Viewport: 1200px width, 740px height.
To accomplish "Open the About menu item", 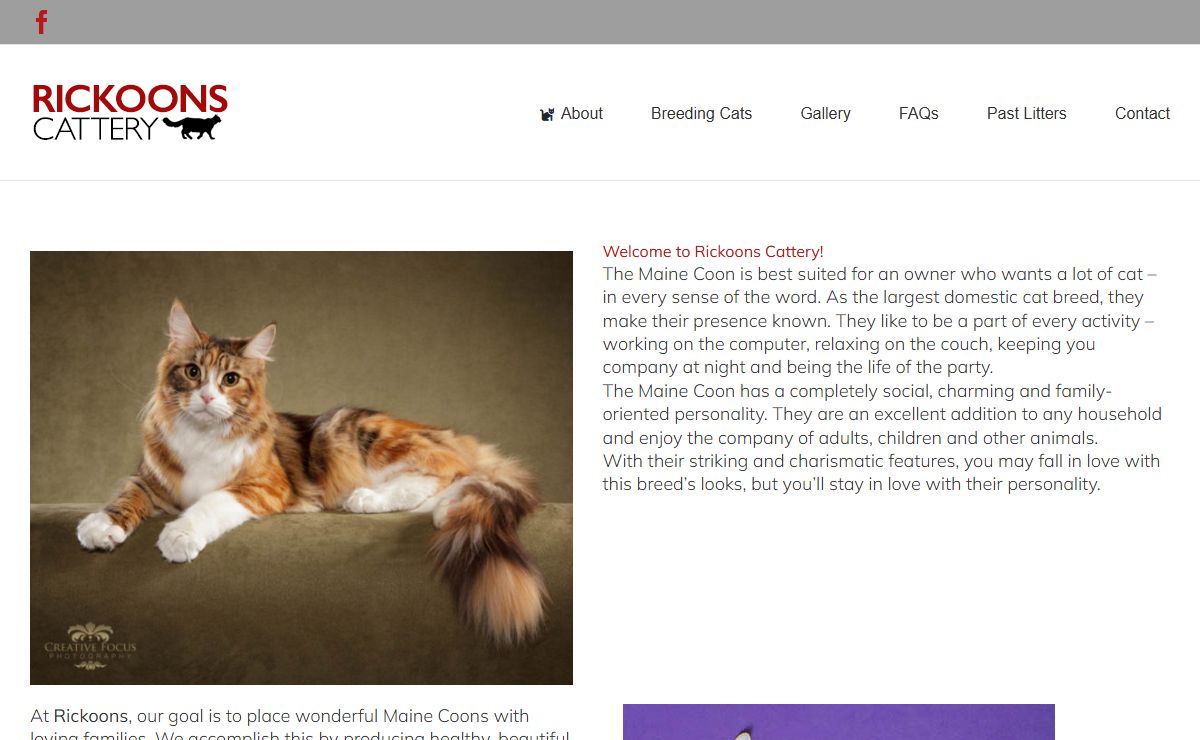I will (x=581, y=114).
